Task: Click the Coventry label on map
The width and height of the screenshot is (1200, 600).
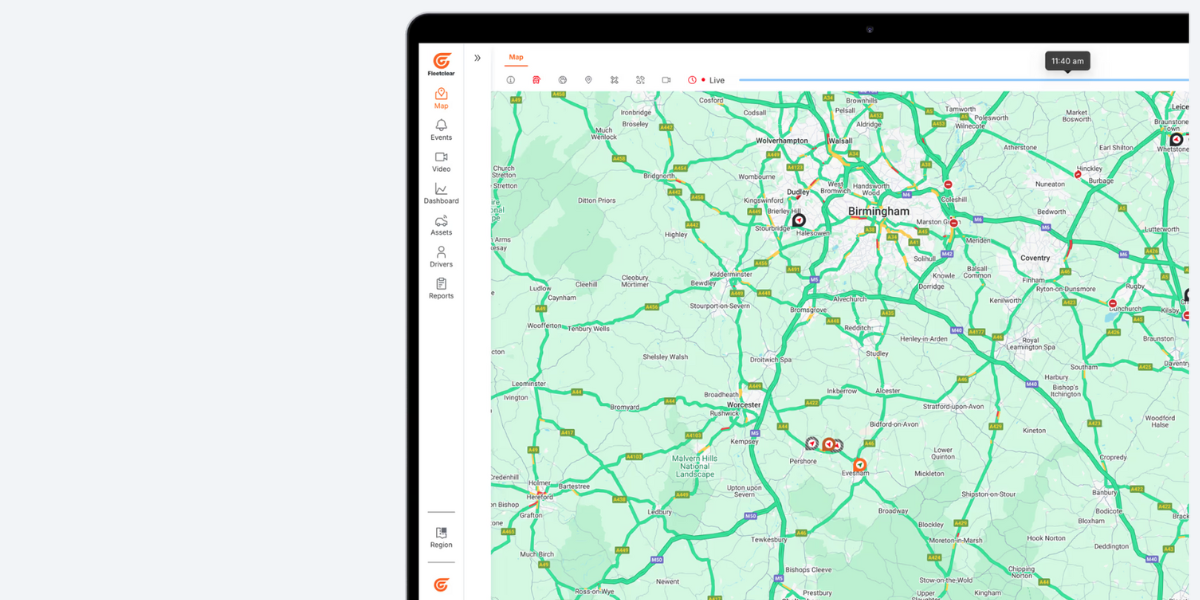Action: click(1035, 258)
